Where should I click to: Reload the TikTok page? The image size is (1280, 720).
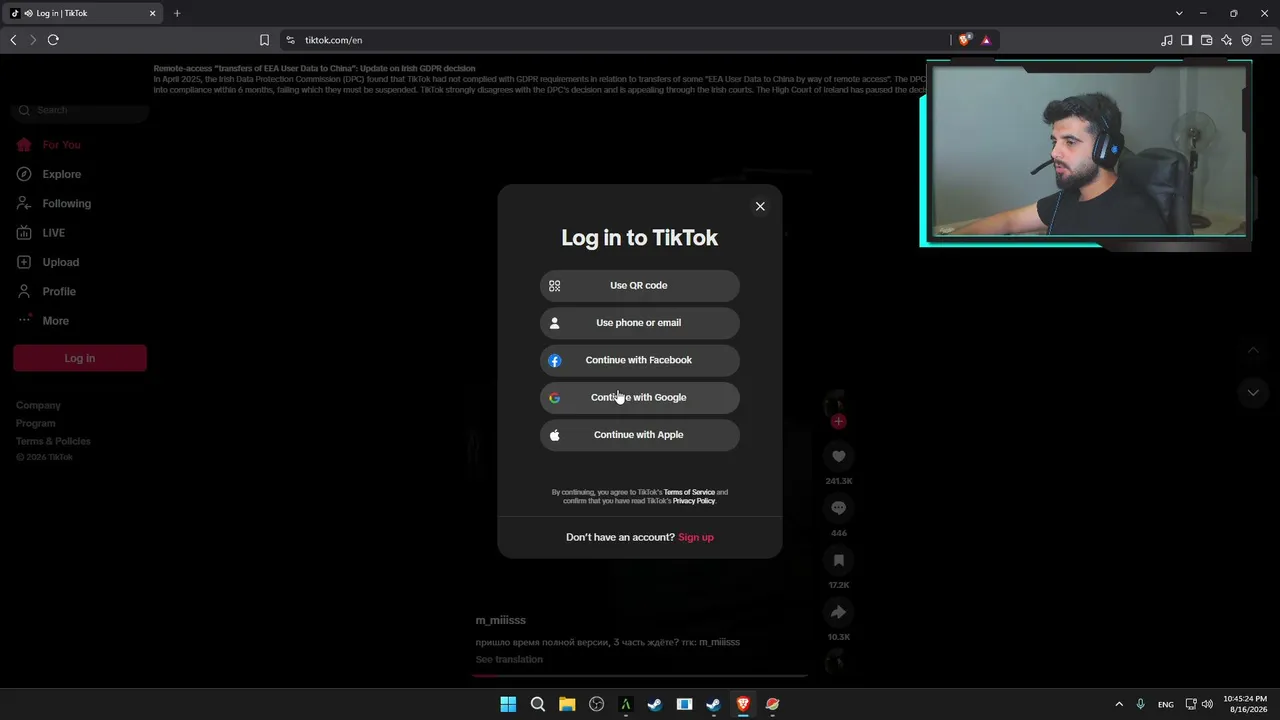click(x=53, y=40)
